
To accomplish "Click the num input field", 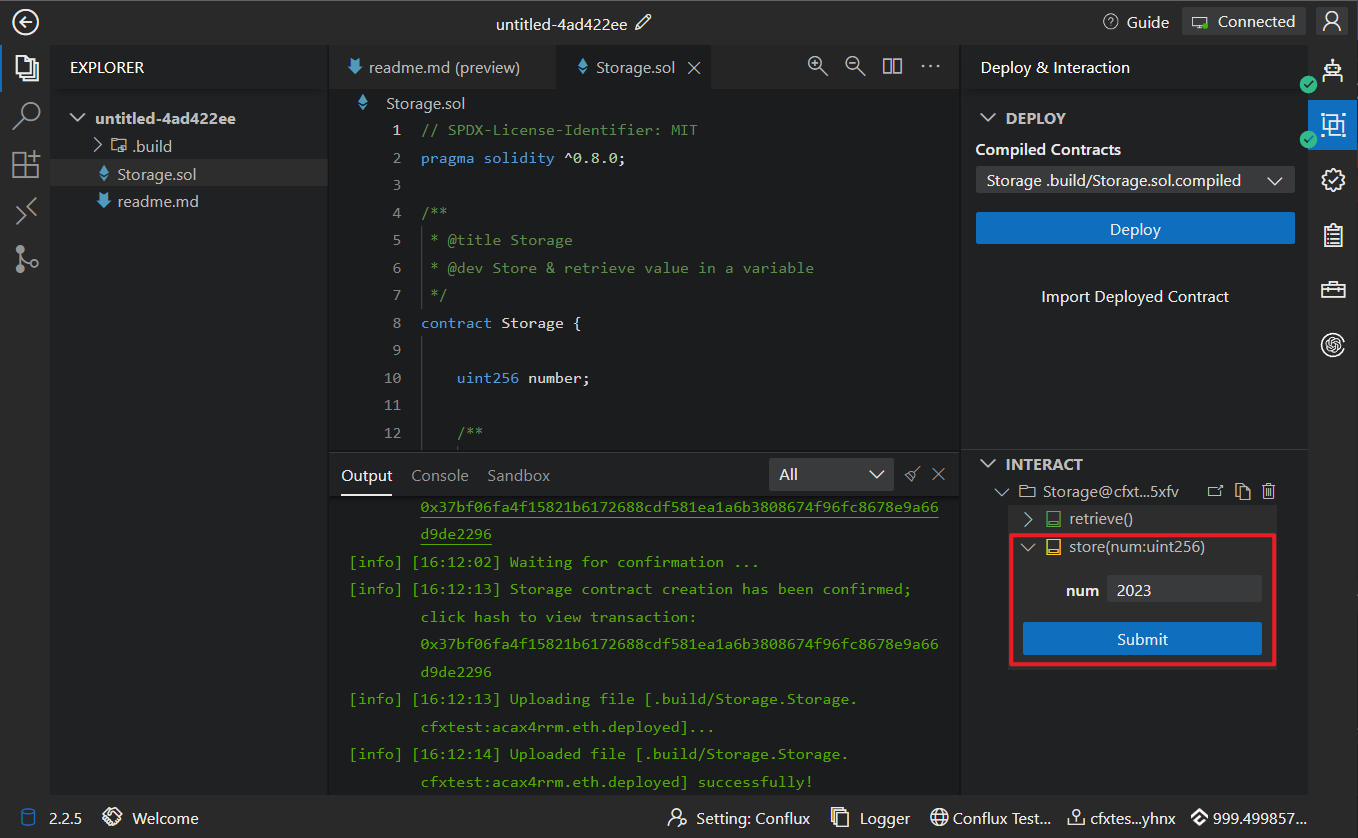I will click(x=1184, y=590).
